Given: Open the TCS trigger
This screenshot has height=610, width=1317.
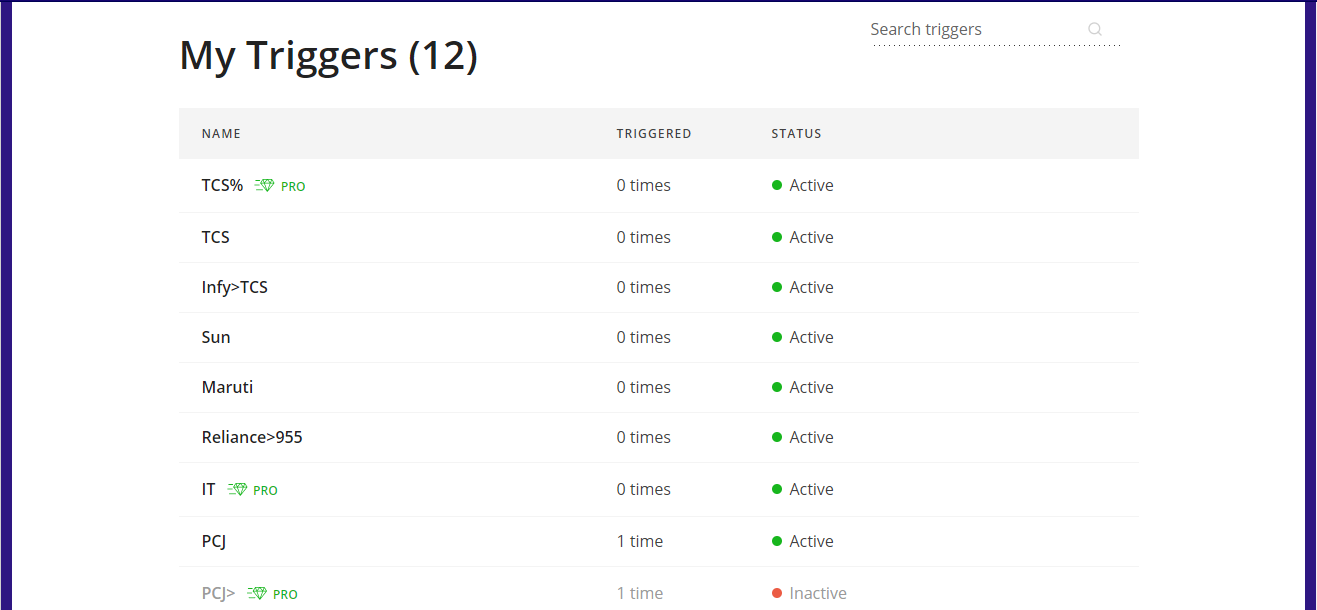Looking at the screenshot, I should [216, 237].
